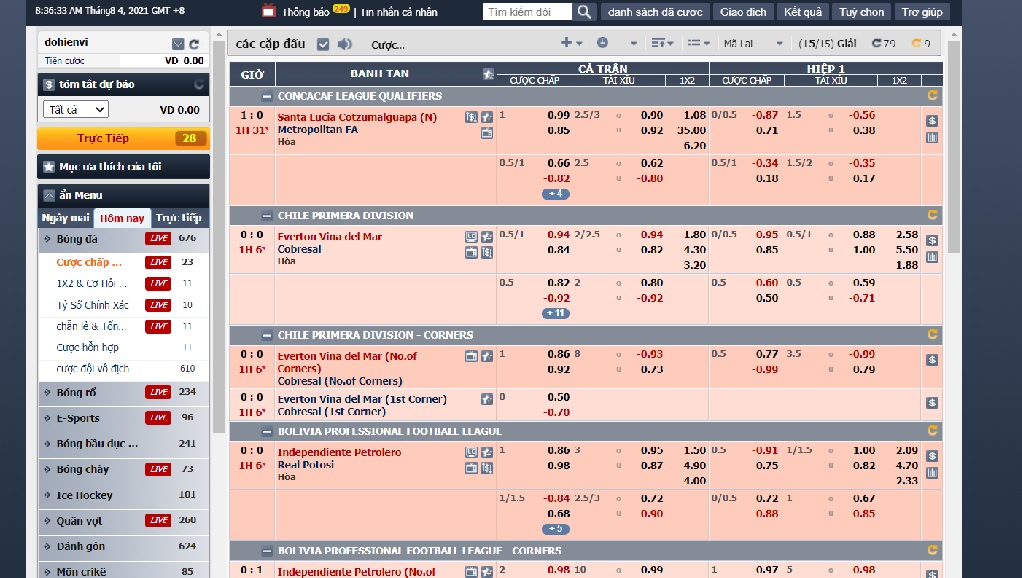This screenshot has height=578, width=1022.
Task: Add Independiente Petrolero match to favorites
Action: [x=487, y=452]
